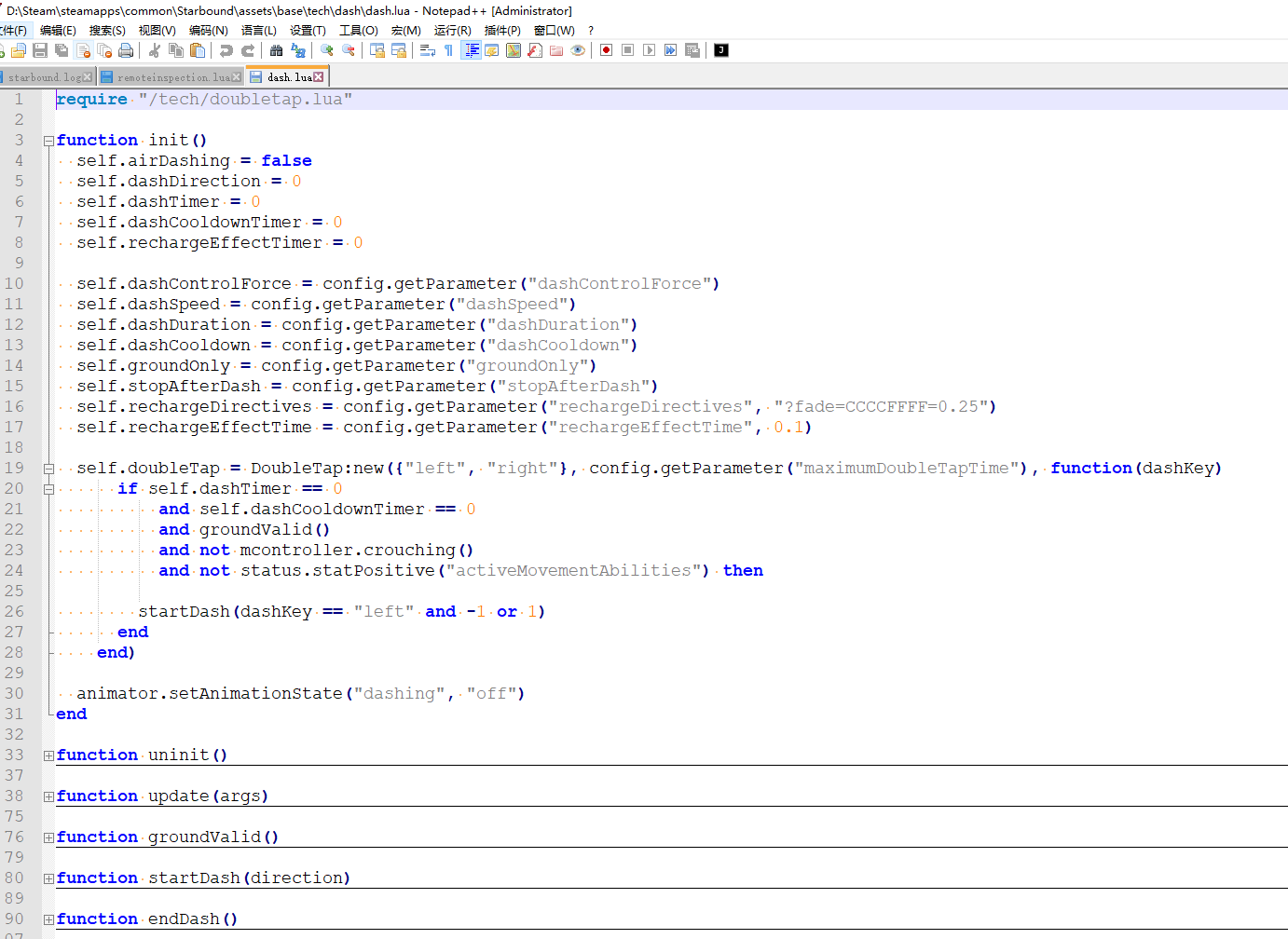The width and height of the screenshot is (1288, 939).
Task: Zoom out with the magnifier minus icon
Action: [x=349, y=50]
